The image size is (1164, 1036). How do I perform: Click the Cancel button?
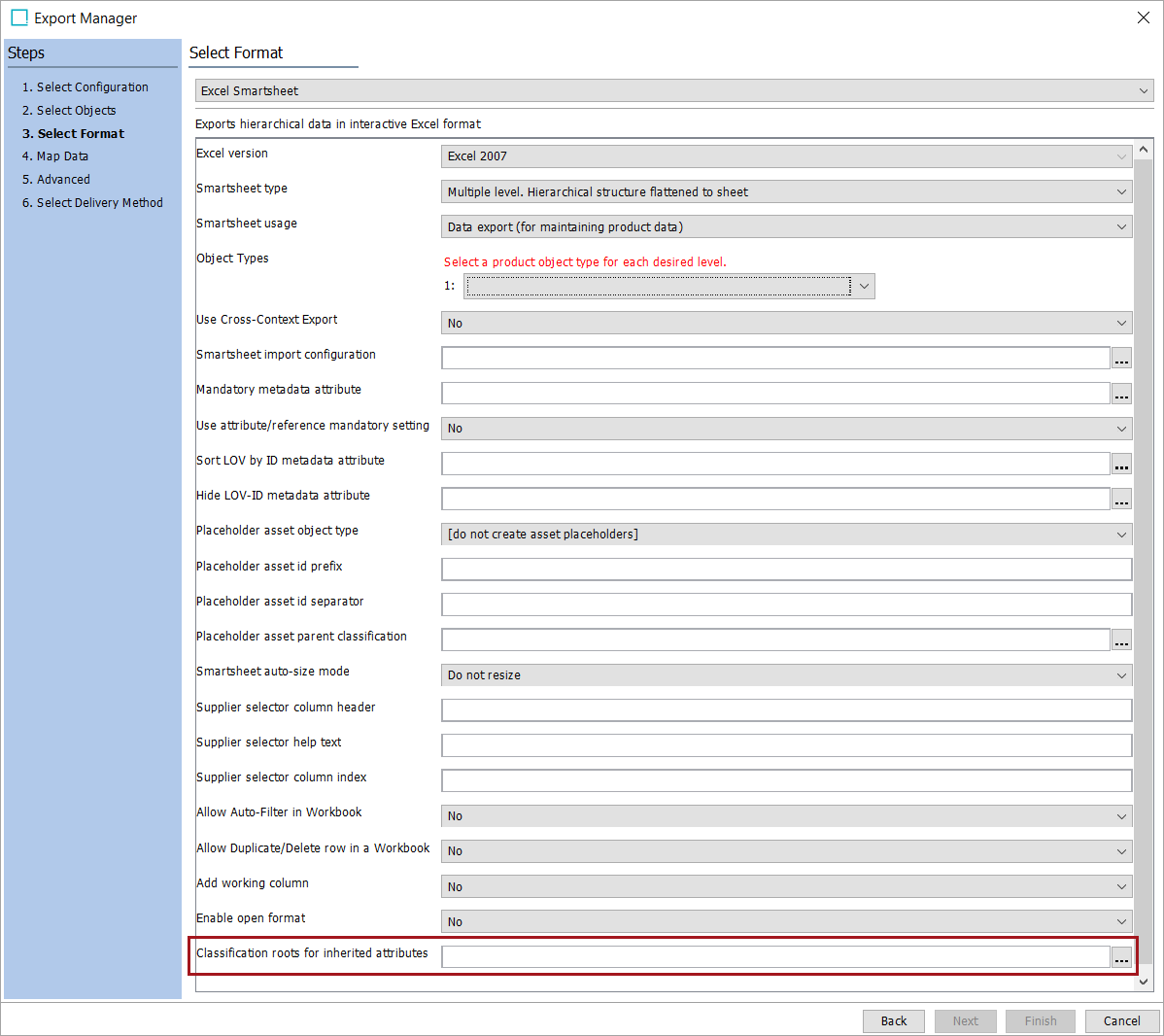1121,1021
